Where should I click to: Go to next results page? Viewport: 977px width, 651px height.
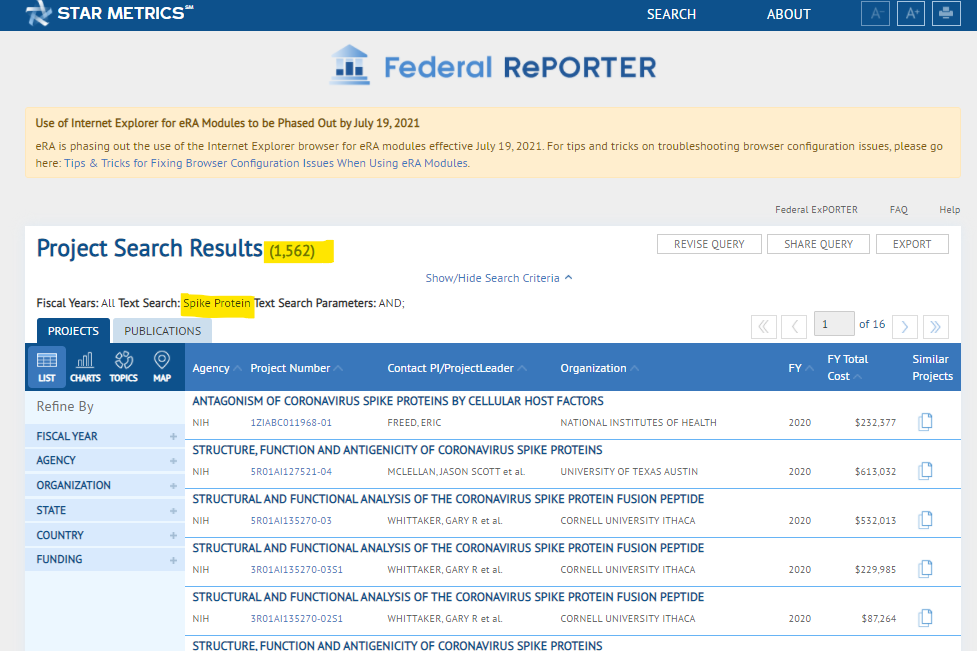pos(905,326)
